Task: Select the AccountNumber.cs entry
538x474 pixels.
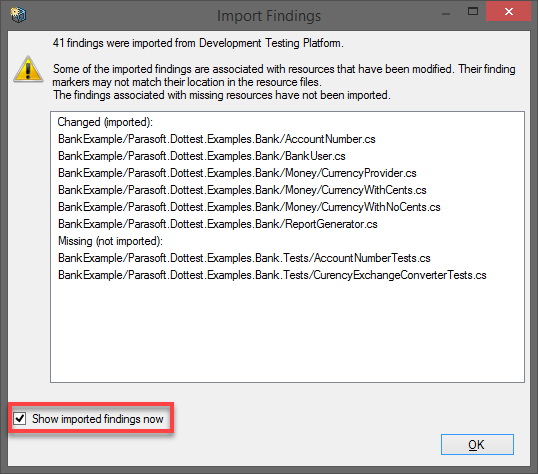Action: (x=217, y=139)
